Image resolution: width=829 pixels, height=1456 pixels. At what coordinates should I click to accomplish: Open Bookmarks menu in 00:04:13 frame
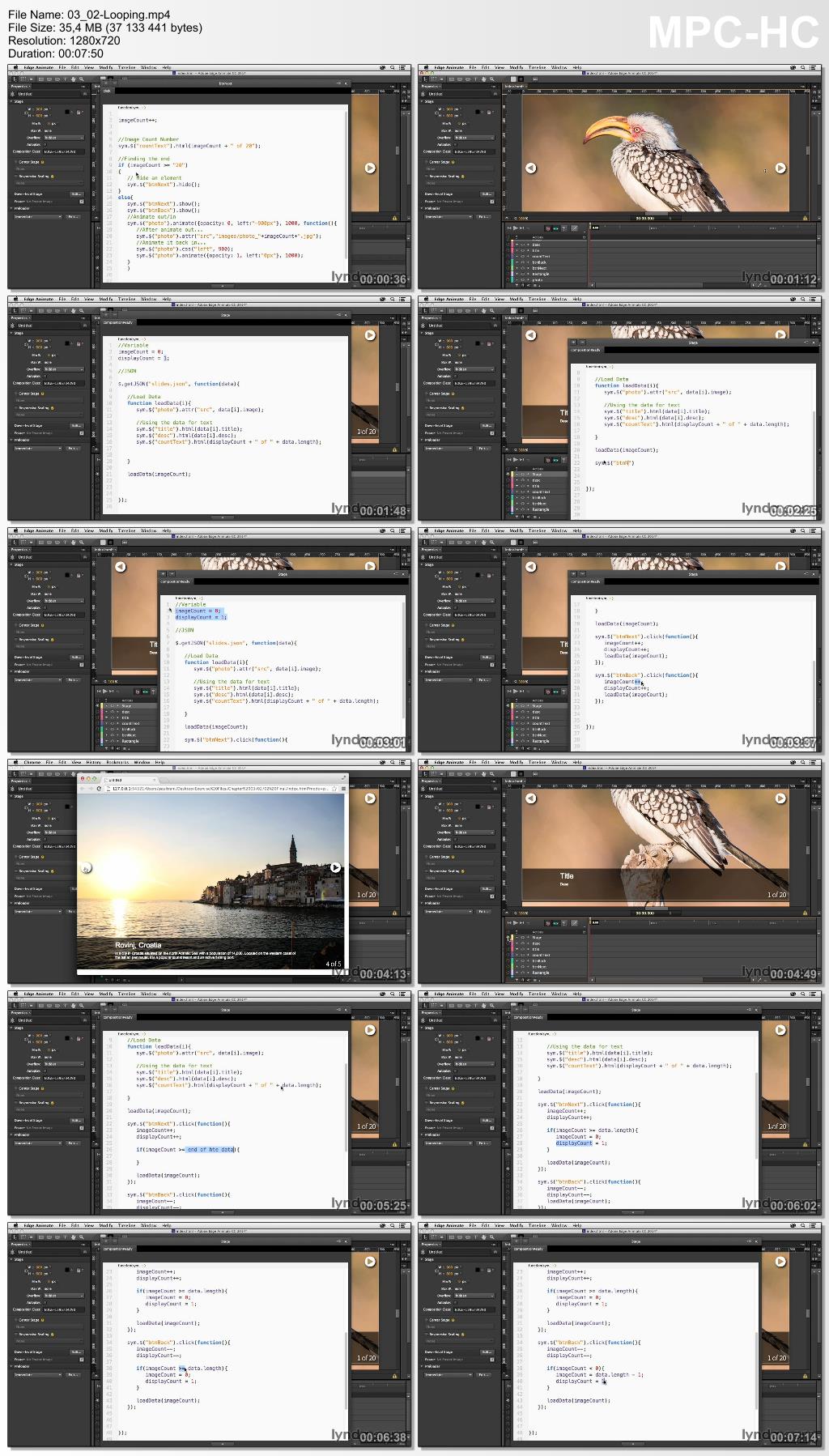point(117,763)
